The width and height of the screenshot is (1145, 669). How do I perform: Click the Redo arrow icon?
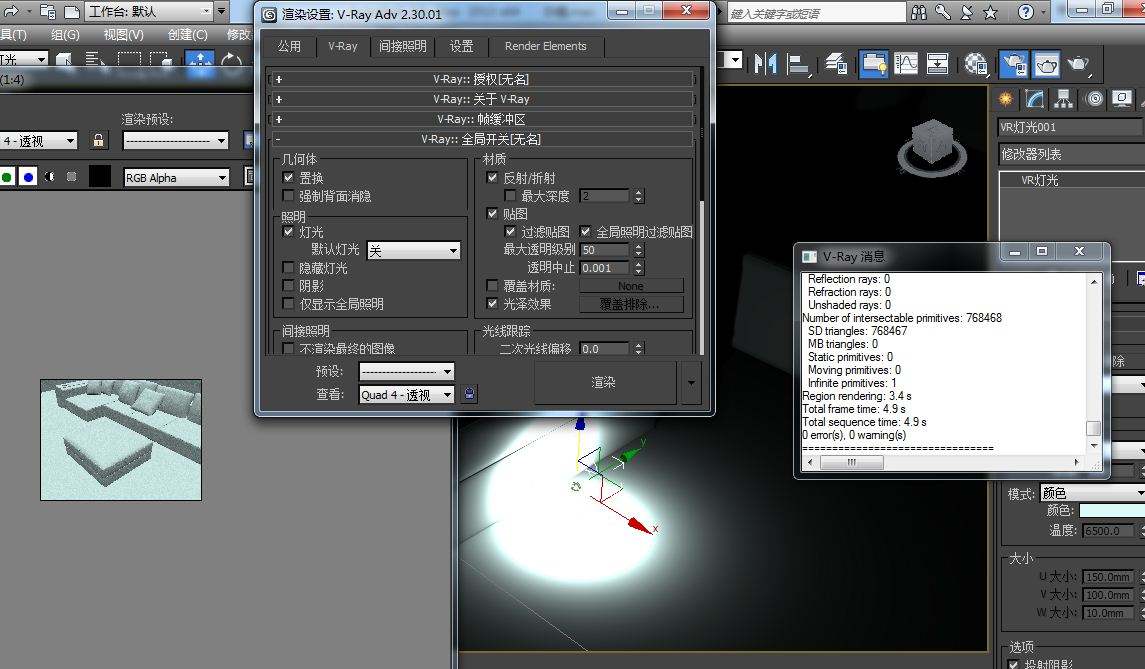click(x=10, y=11)
